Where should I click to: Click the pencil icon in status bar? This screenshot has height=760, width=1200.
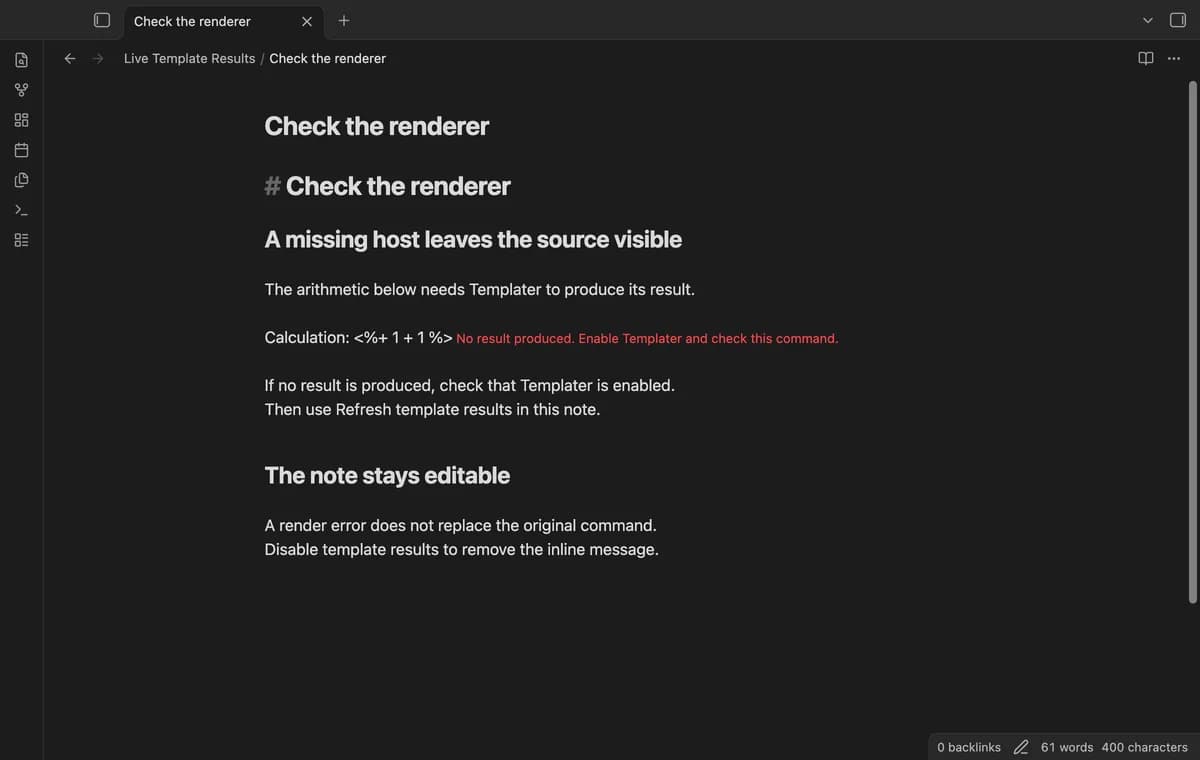(x=1021, y=747)
